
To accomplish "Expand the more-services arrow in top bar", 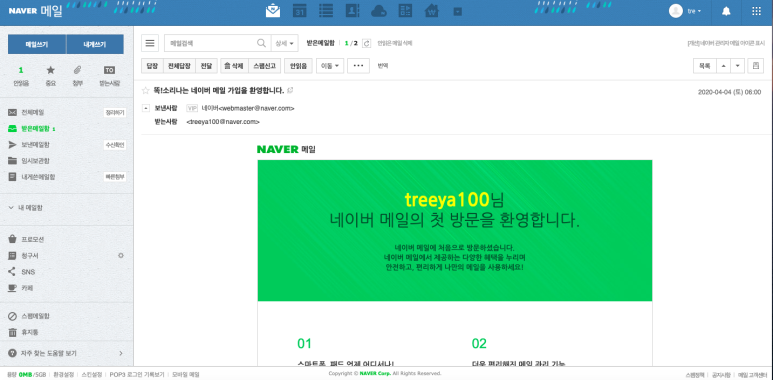I will pos(457,11).
